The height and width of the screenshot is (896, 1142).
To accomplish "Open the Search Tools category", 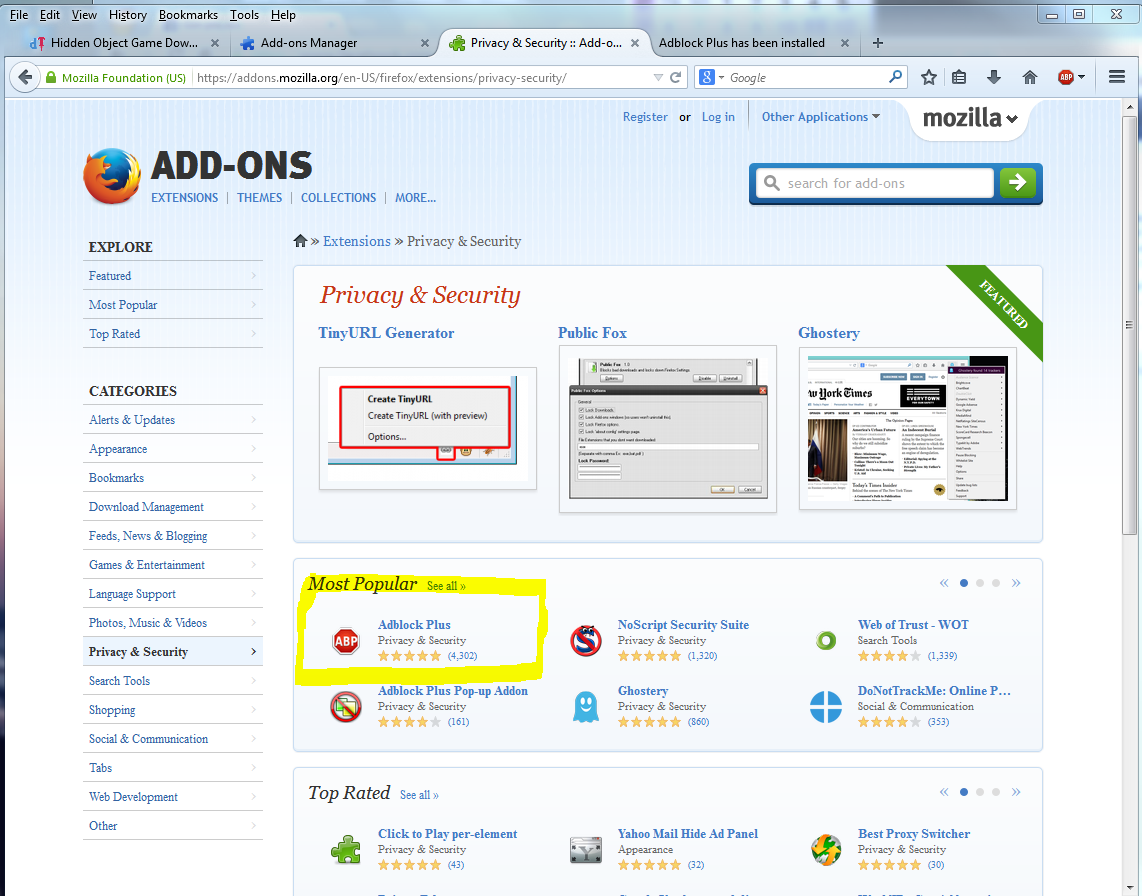I will pyautogui.click(x=173, y=680).
